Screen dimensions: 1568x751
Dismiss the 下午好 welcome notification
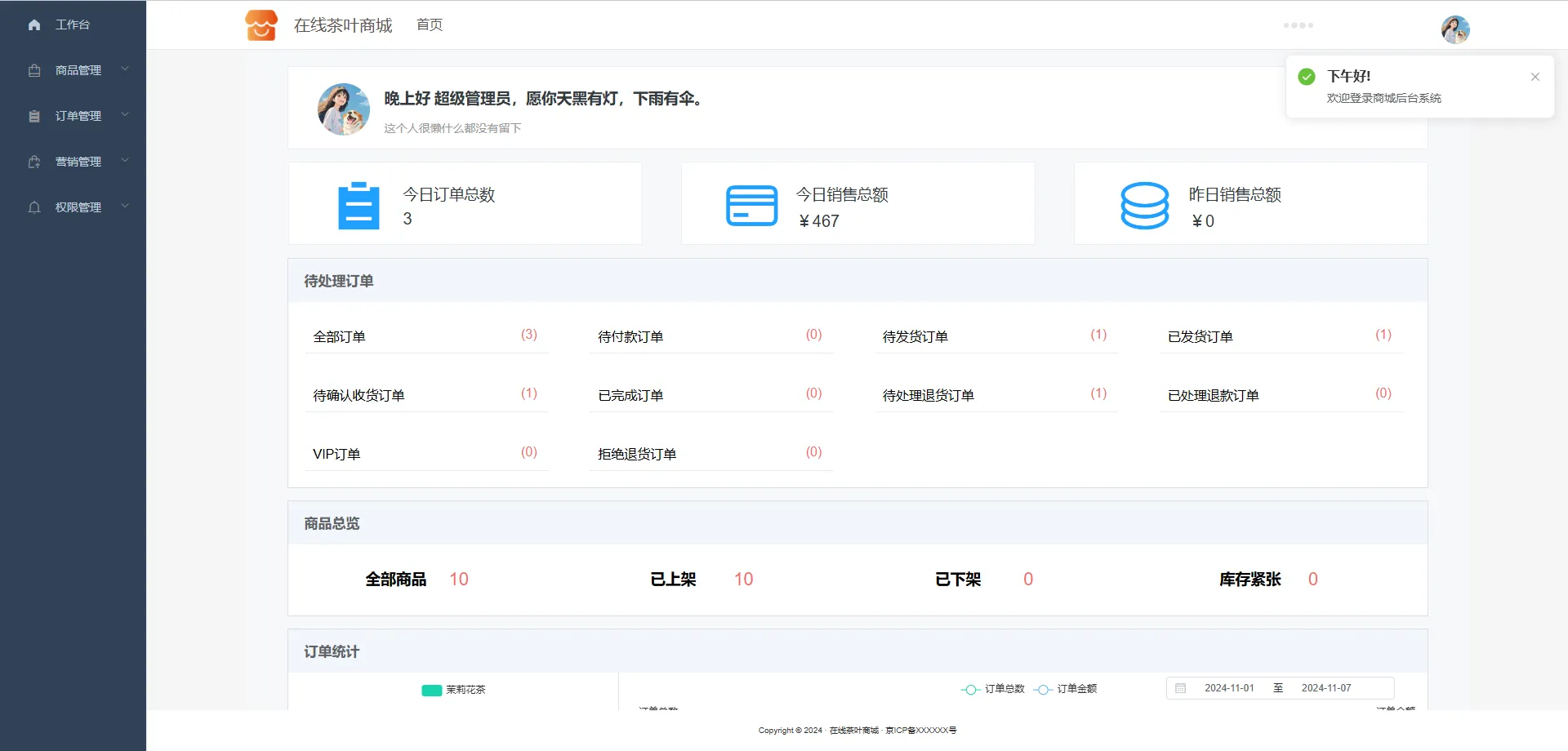[1535, 77]
